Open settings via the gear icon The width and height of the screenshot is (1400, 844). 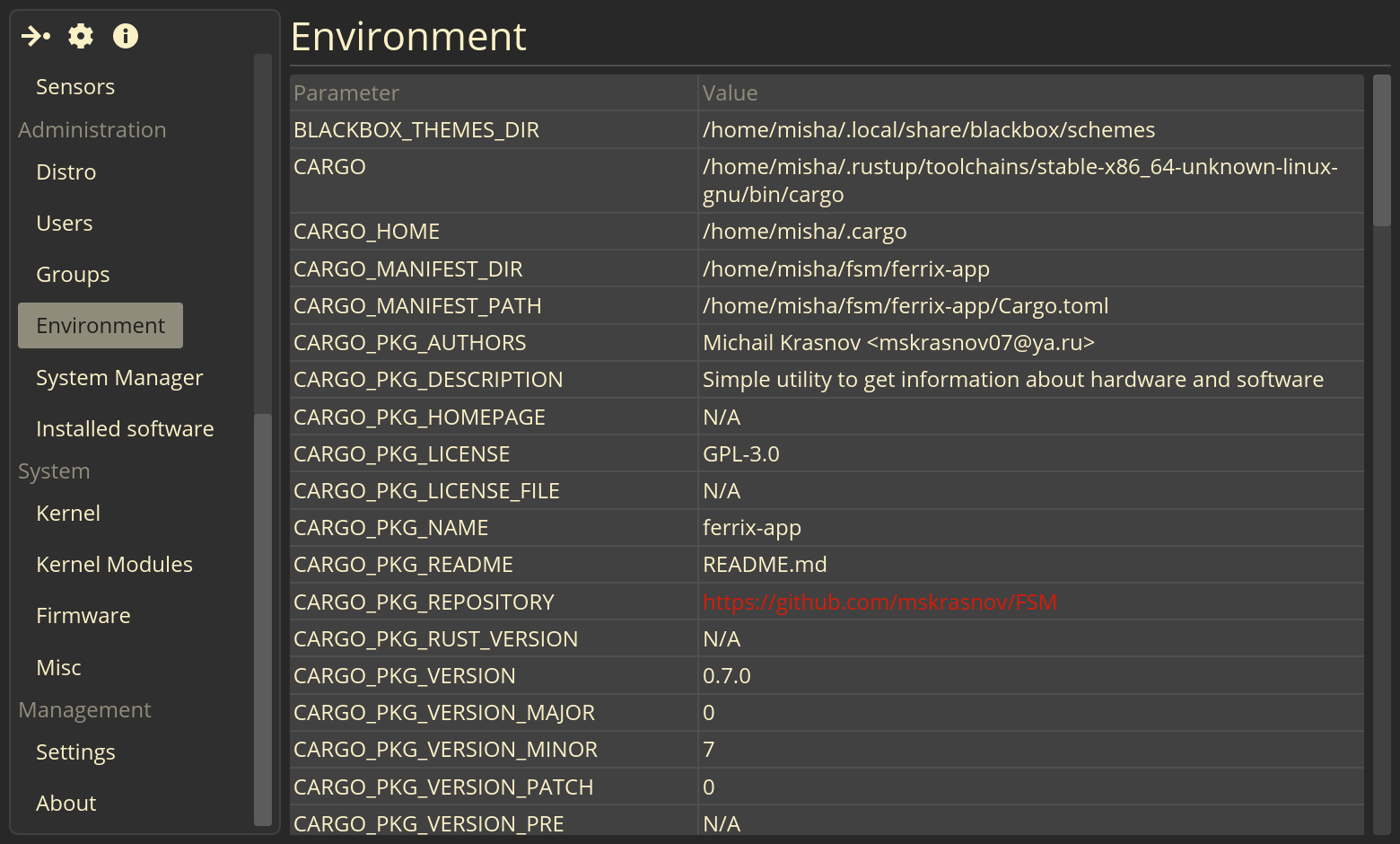[x=81, y=36]
